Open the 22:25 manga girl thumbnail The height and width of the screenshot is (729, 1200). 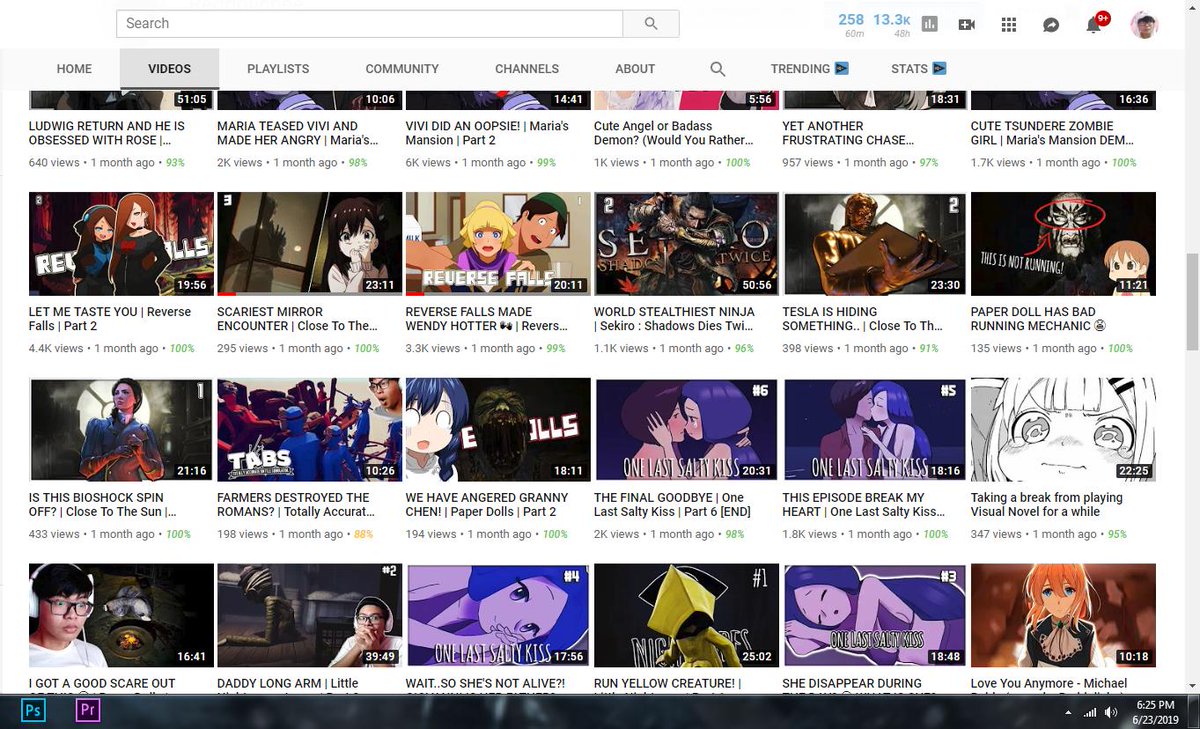pyautogui.click(x=1063, y=430)
